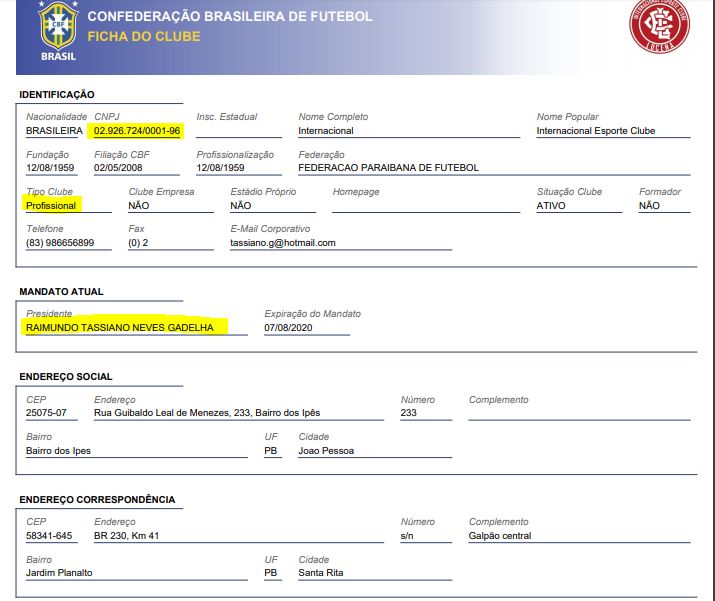Click the mandate expiration date 07/08/2020
This screenshot has width=715, height=601.
pyautogui.click(x=288, y=327)
